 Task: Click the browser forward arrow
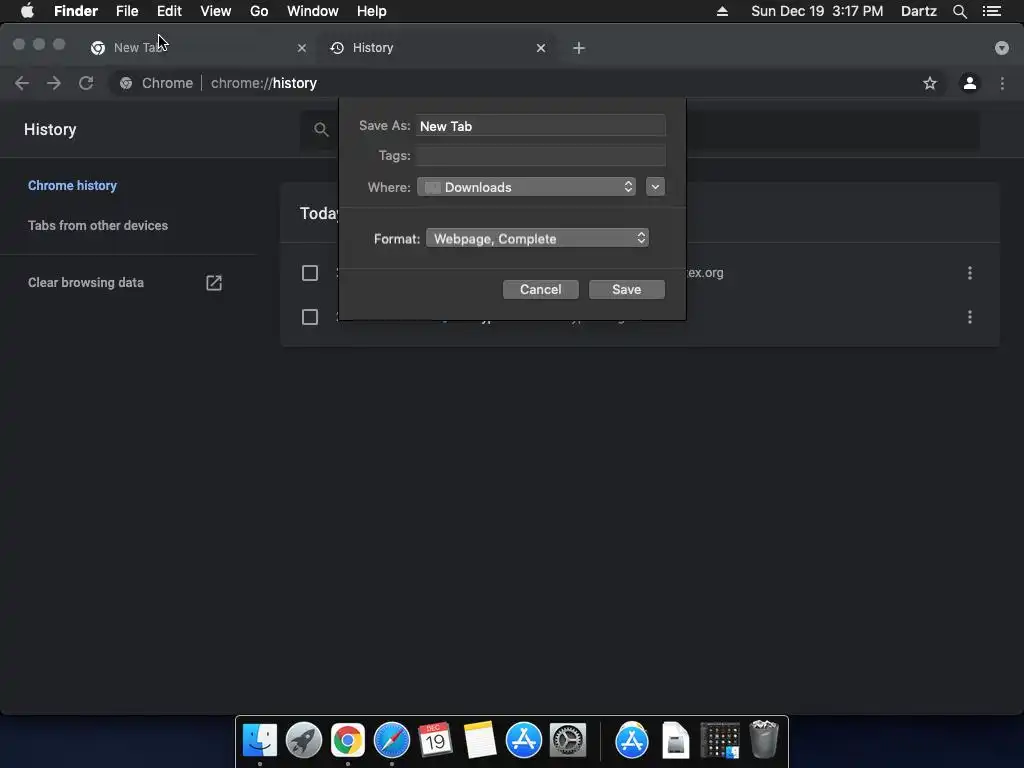54,83
